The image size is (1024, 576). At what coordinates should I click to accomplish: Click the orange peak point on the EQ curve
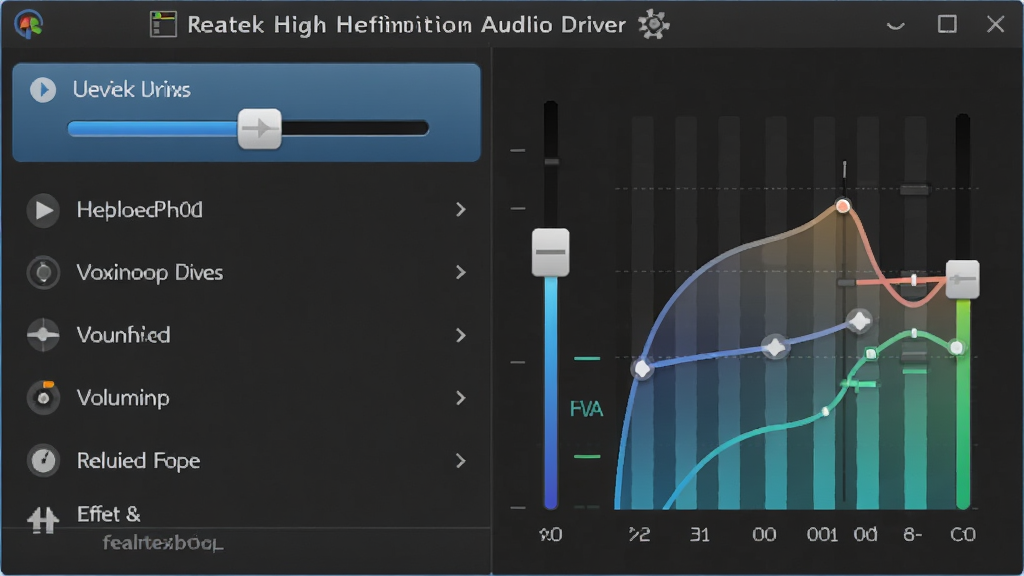843,206
